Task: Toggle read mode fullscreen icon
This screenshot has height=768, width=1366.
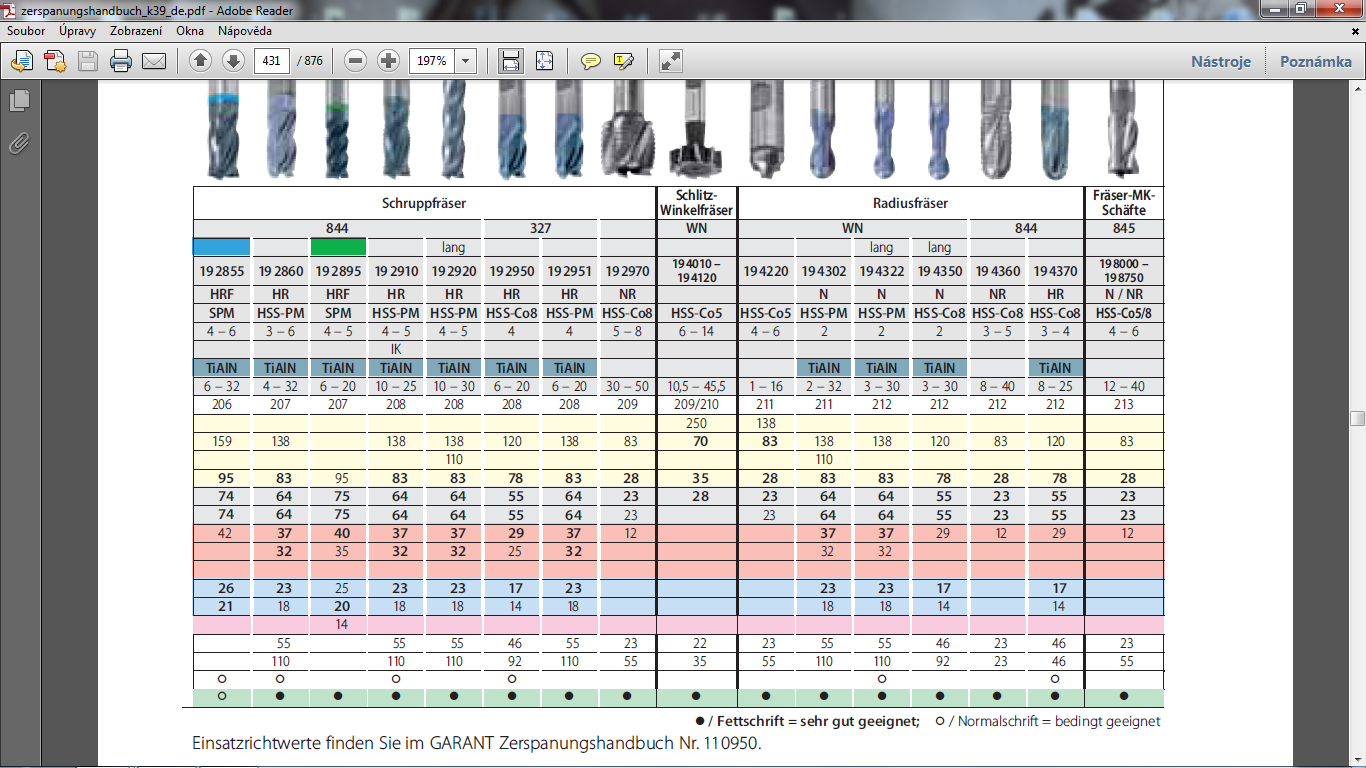Action: tap(670, 61)
